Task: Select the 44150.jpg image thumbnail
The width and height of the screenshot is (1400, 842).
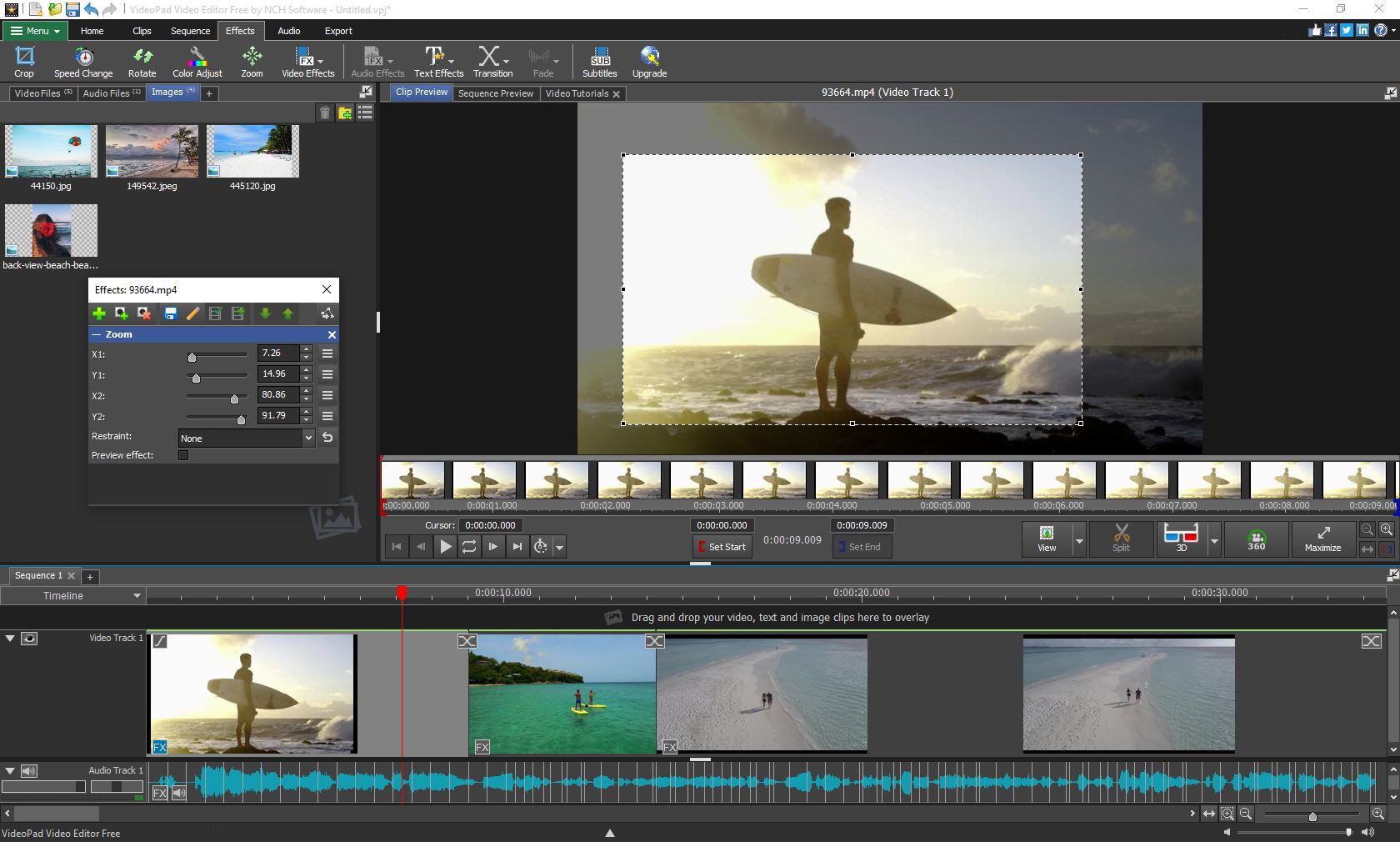Action: (x=50, y=152)
